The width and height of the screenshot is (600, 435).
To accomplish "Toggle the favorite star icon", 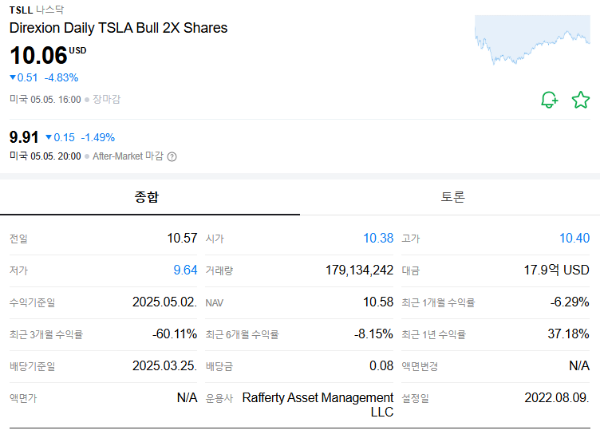I will click(581, 100).
